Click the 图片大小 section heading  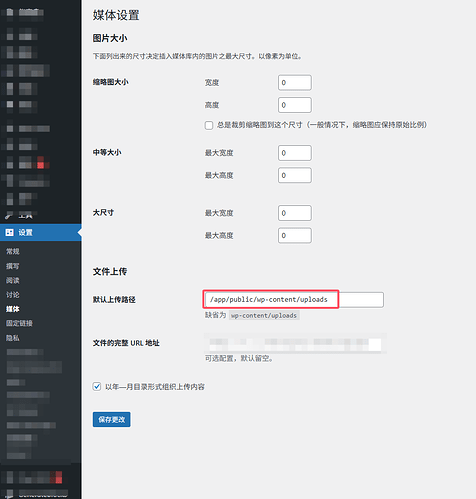[110, 38]
